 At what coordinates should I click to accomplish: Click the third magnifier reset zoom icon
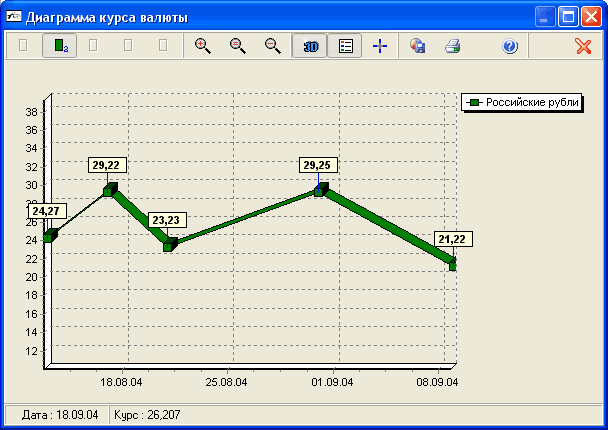click(272, 46)
